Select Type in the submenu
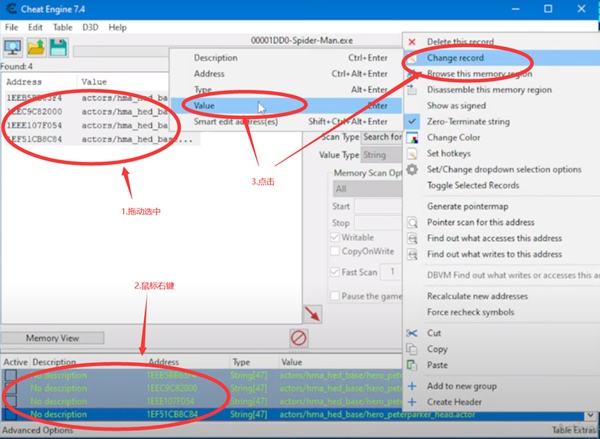 click(x=286, y=90)
